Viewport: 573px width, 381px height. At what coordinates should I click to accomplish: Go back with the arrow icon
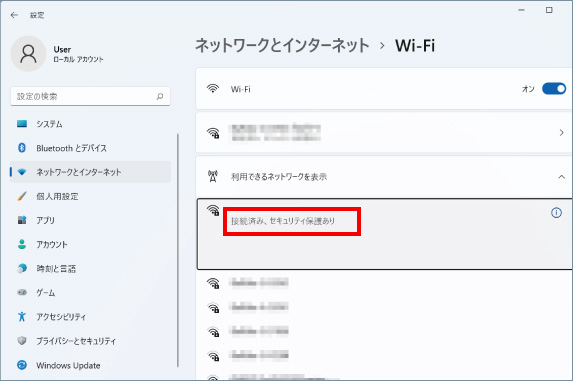point(14,15)
